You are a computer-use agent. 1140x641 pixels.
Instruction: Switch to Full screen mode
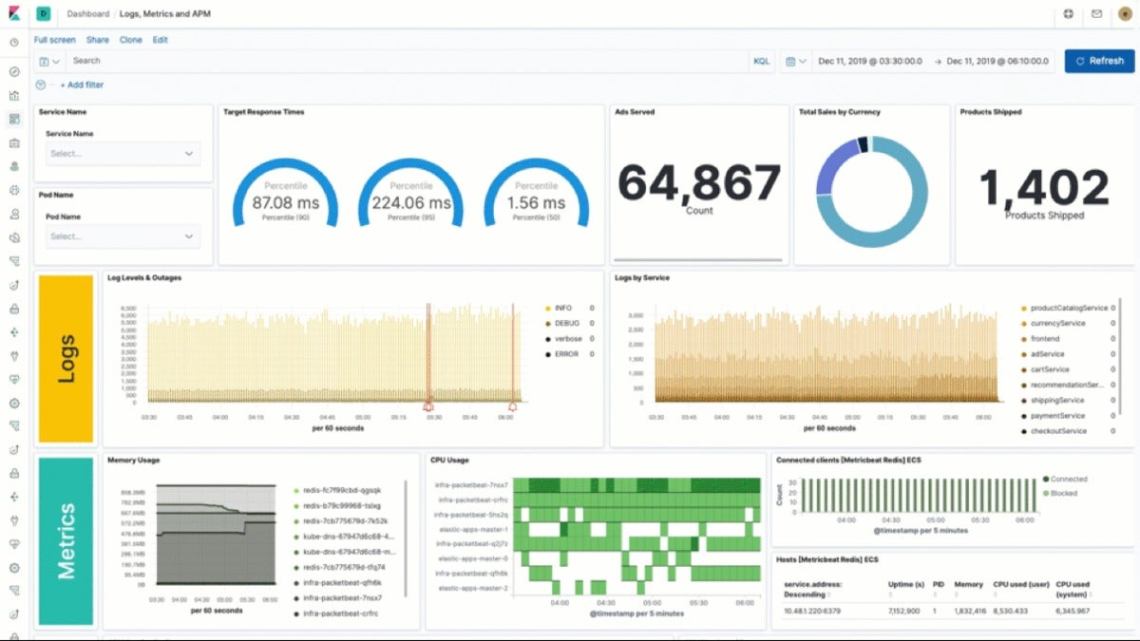[x=53, y=40]
